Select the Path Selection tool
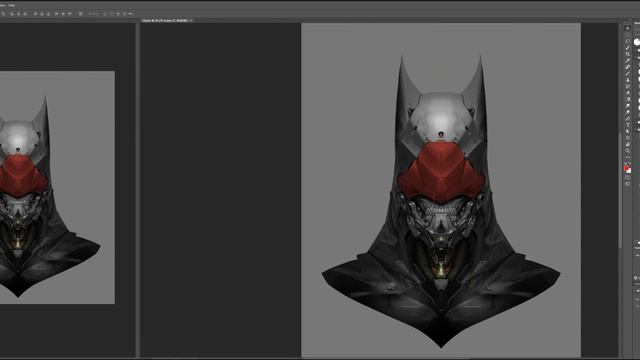The image size is (640, 360). (x=627, y=131)
